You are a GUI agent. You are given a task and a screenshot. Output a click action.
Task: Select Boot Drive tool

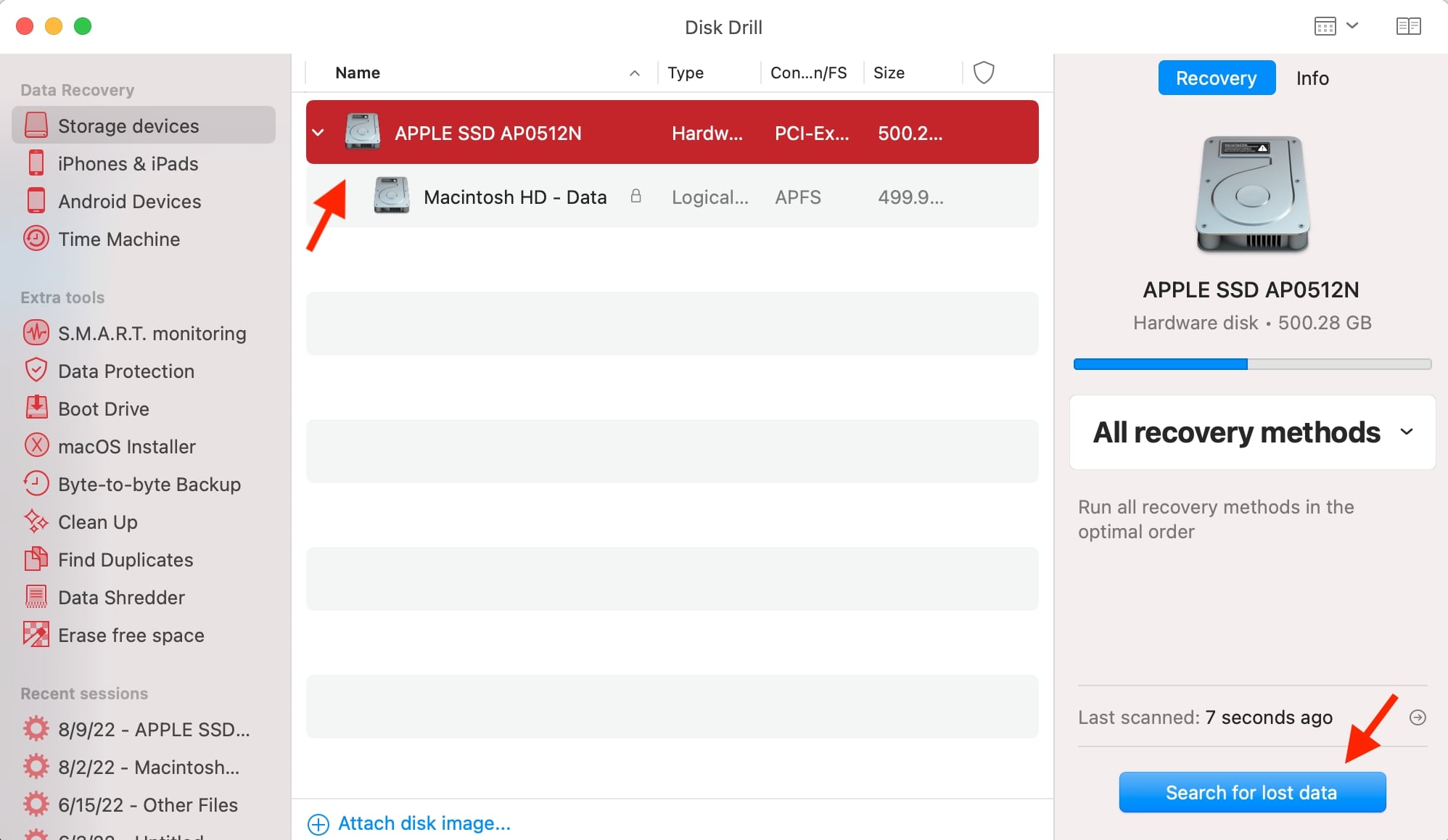coord(103,408)
